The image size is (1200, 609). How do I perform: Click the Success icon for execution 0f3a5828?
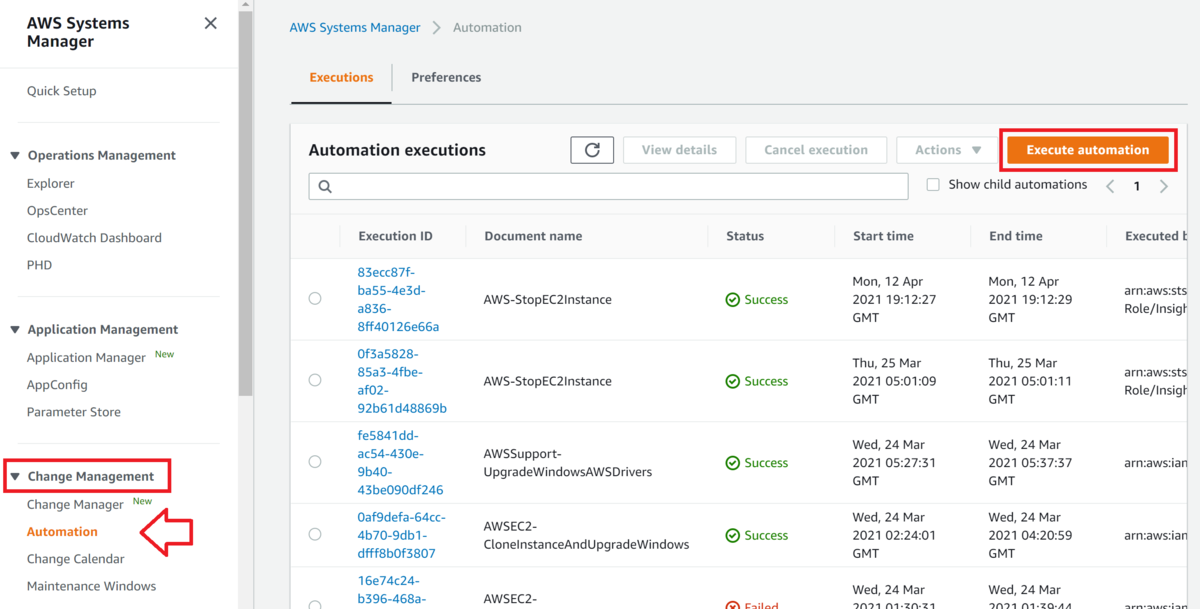coord(733,381)
